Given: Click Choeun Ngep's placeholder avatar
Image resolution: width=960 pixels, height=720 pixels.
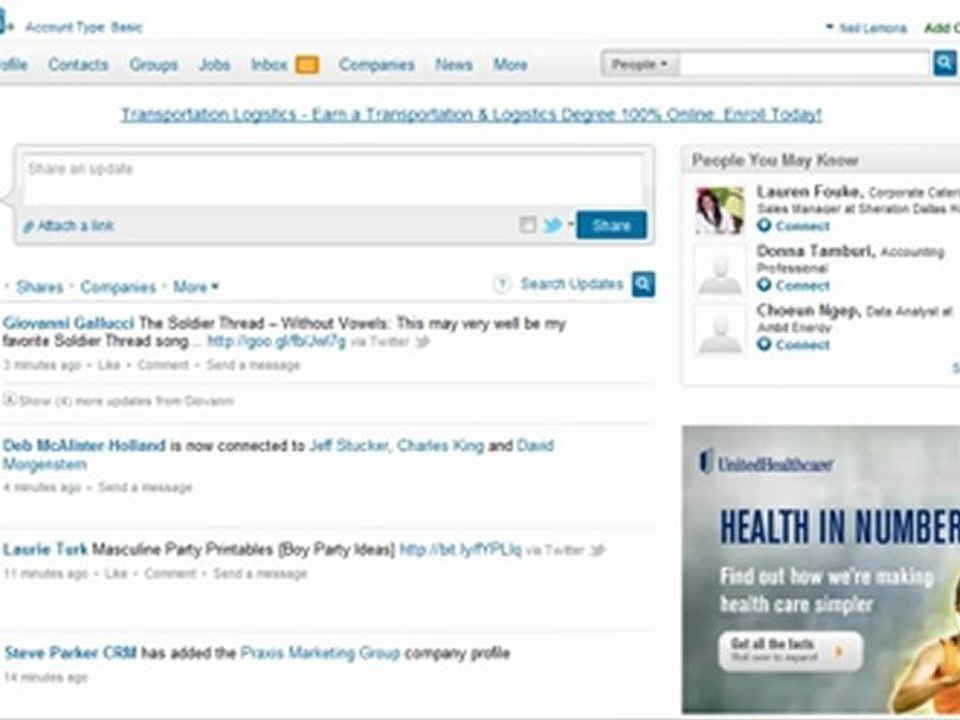Looking at the screenshot, I should coord(720,330).
